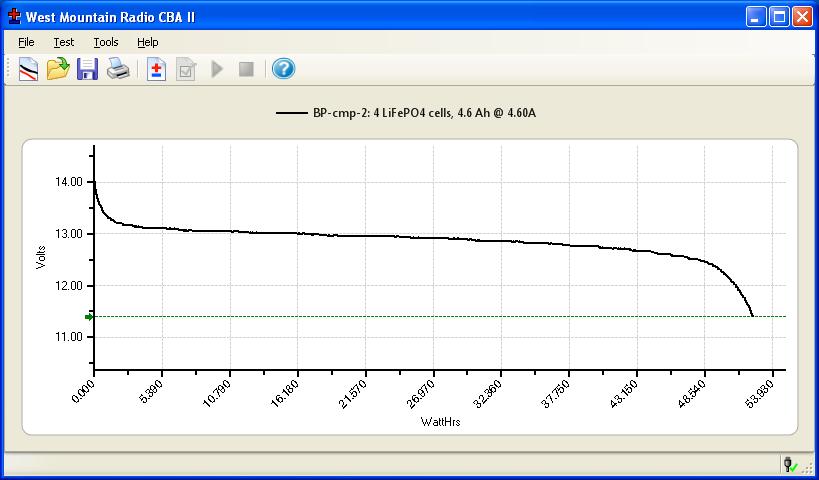The image size is (819, 480).
Task: Open help with the blue question mark icon
Action: point(283,69)
